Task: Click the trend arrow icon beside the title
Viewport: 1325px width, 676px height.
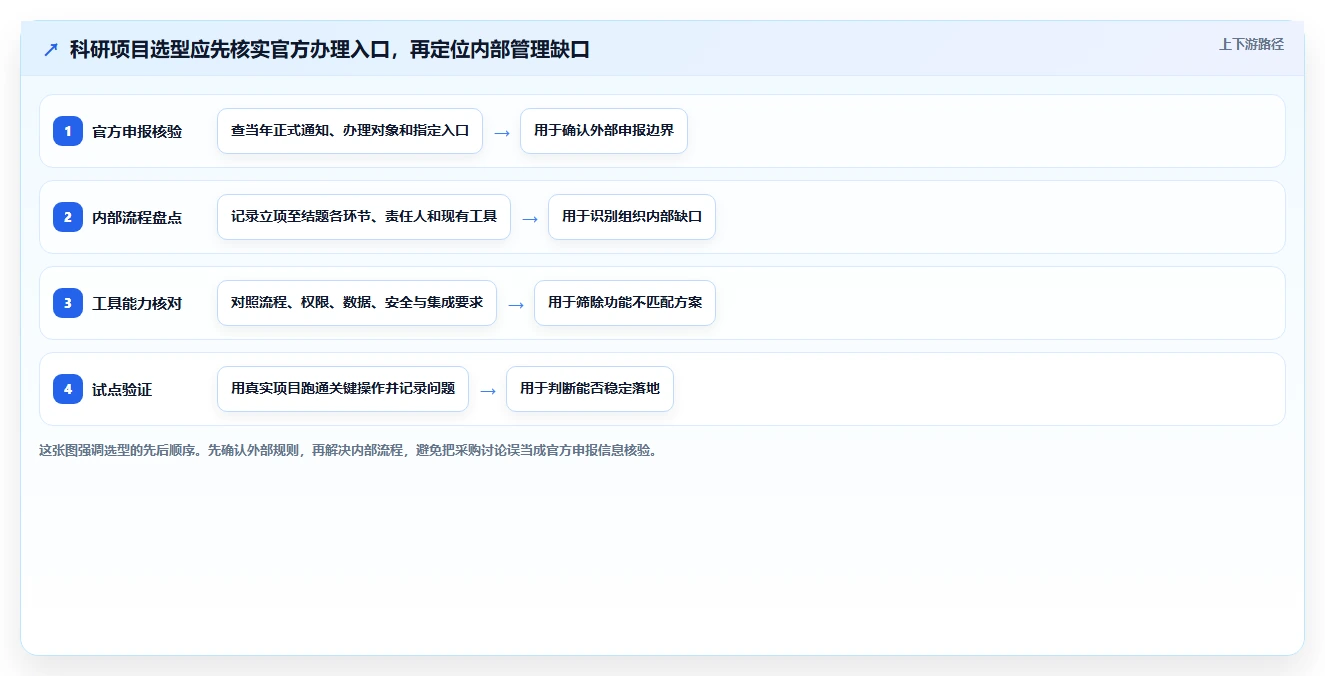Action: point(51,49)
